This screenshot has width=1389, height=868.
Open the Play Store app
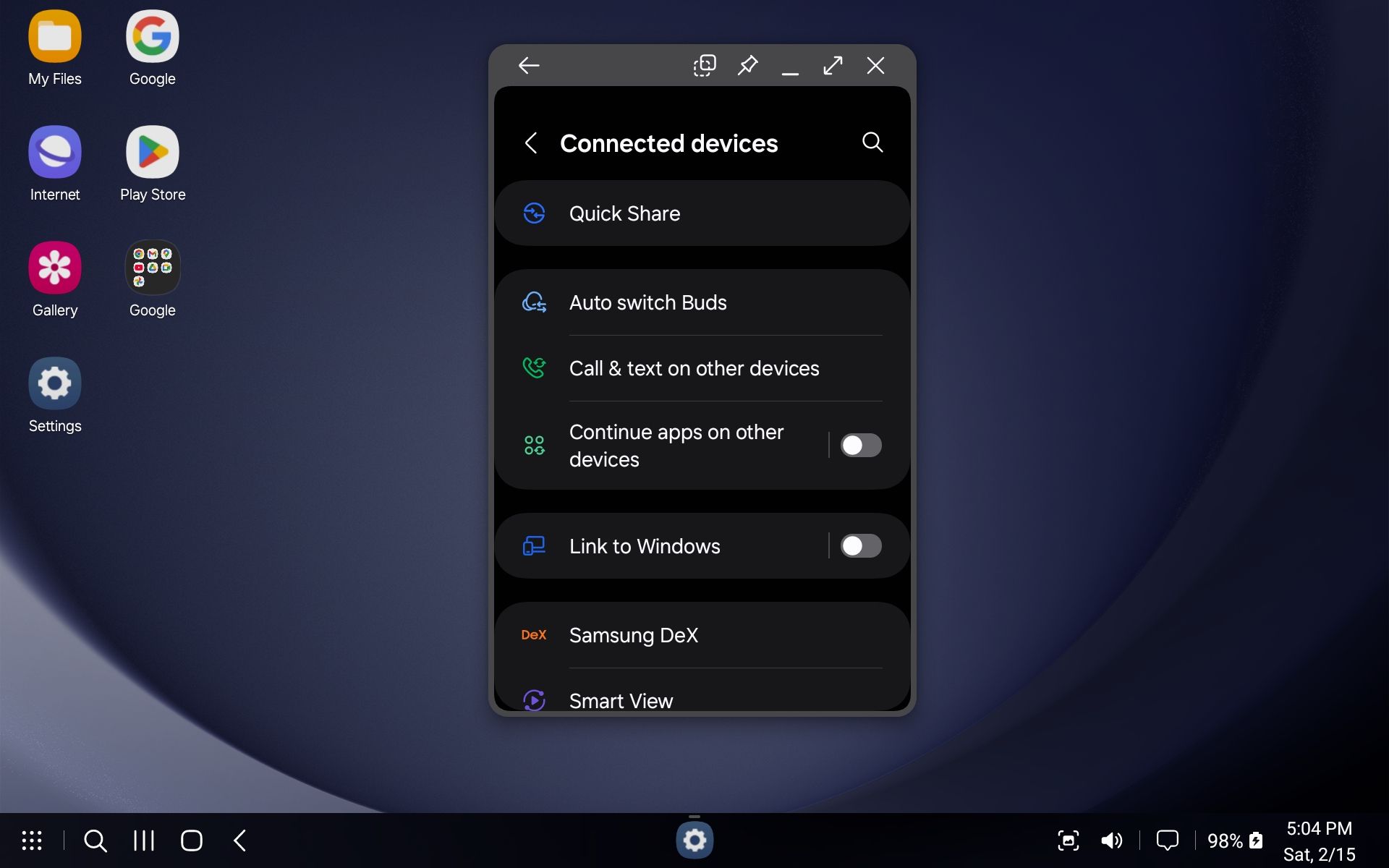coord(152,152)
